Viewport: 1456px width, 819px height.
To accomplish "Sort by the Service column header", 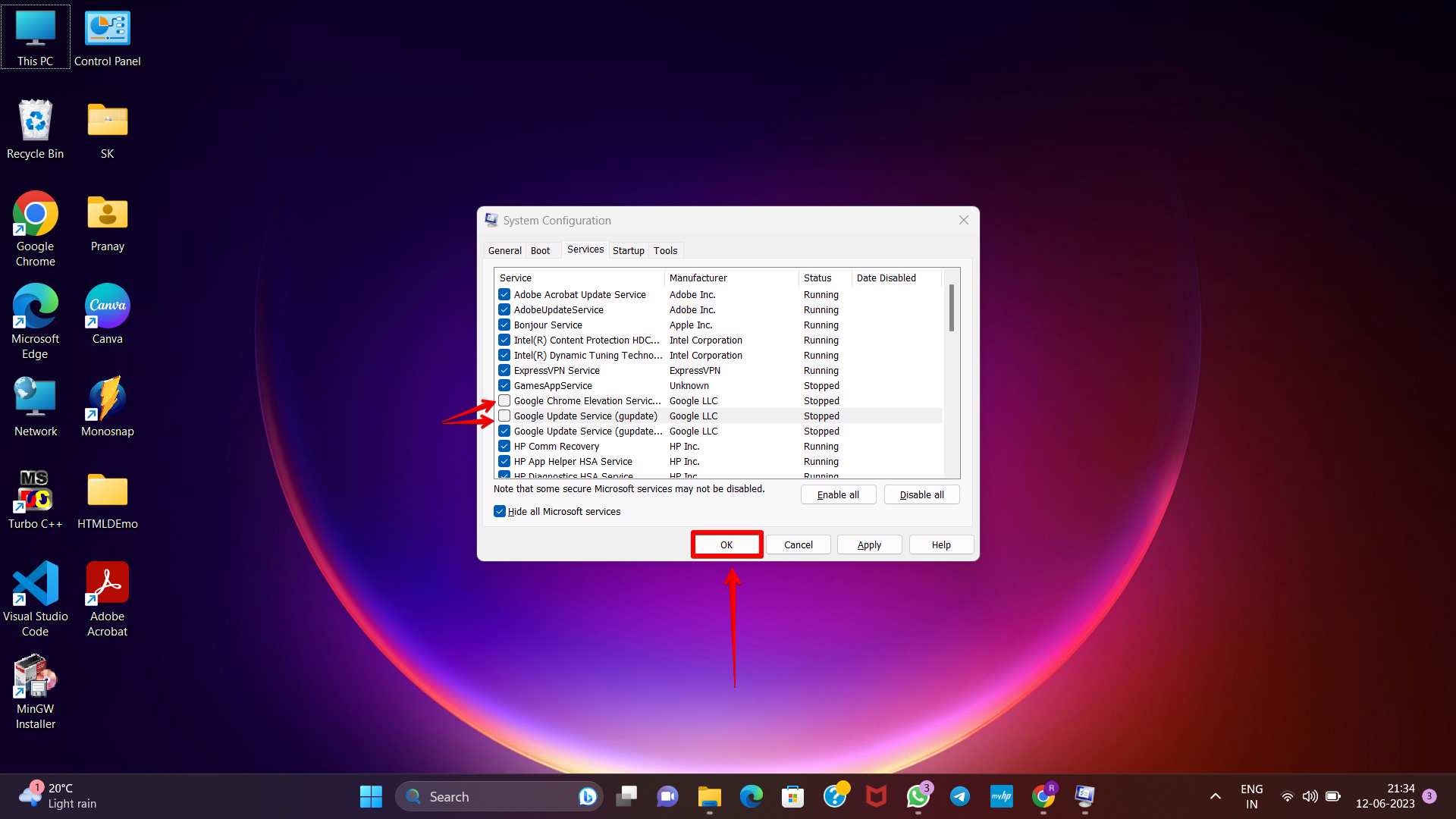I will (579, 278).
